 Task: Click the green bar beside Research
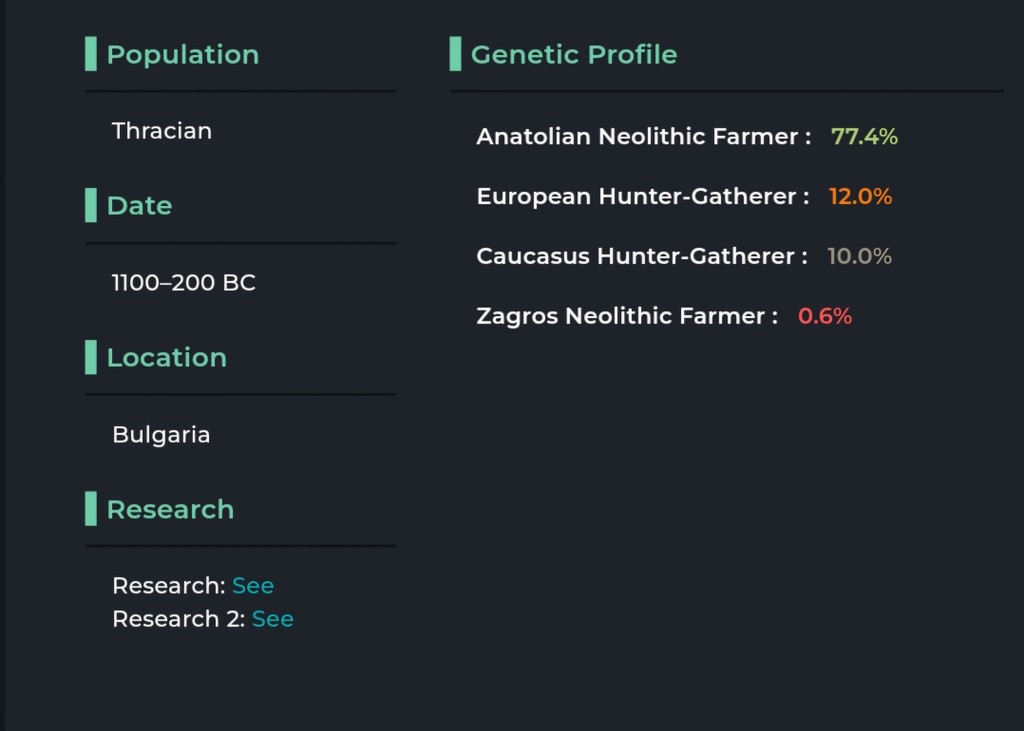[91, 508]
